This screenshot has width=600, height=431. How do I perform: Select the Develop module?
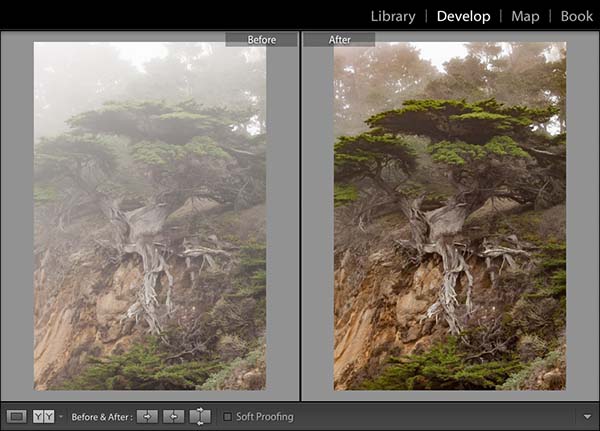point(464,16)
